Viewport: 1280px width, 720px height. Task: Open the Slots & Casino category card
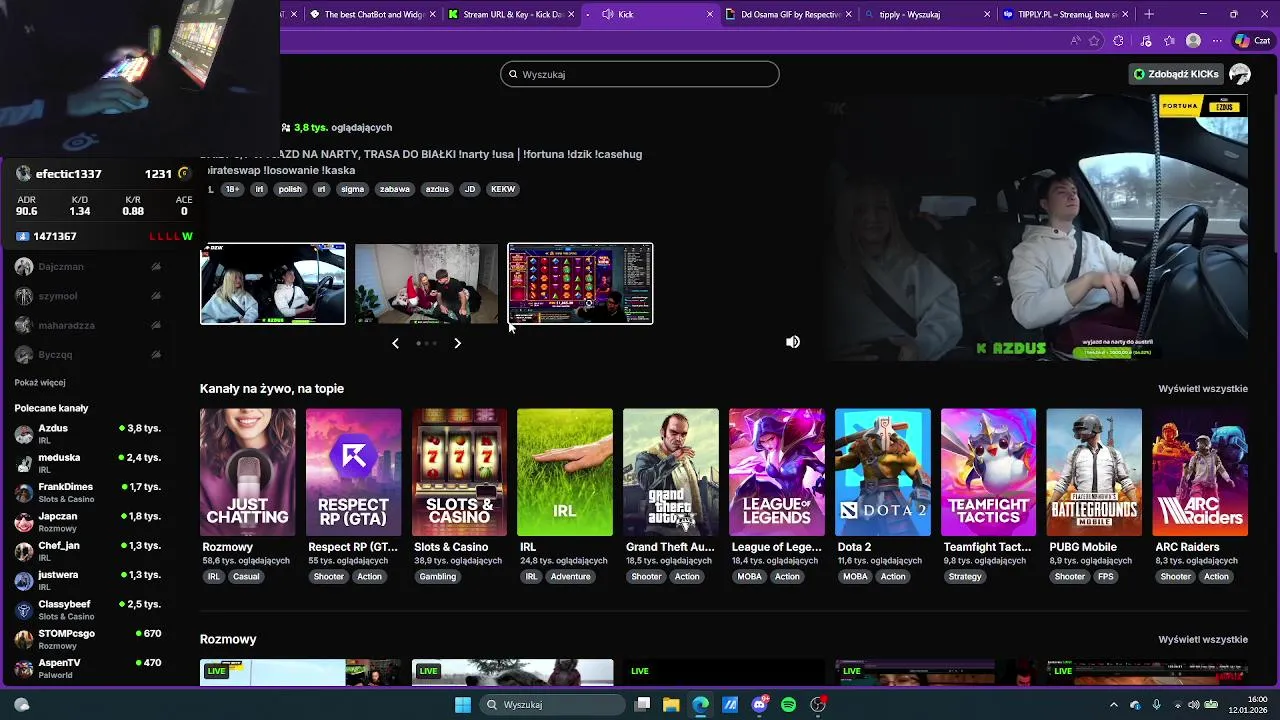tap(459, 472)
